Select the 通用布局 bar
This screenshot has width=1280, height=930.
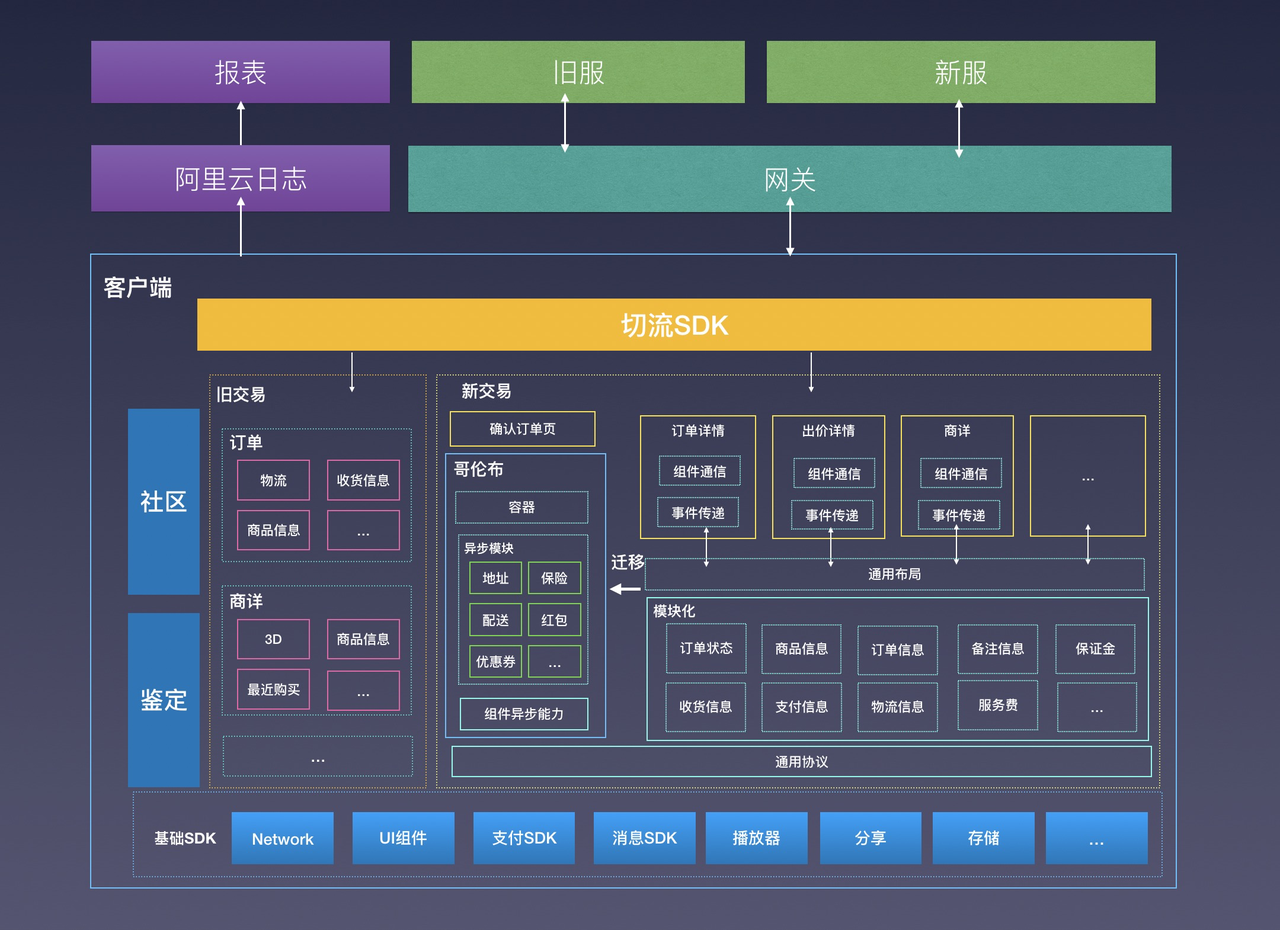click(x=895, y=574)
